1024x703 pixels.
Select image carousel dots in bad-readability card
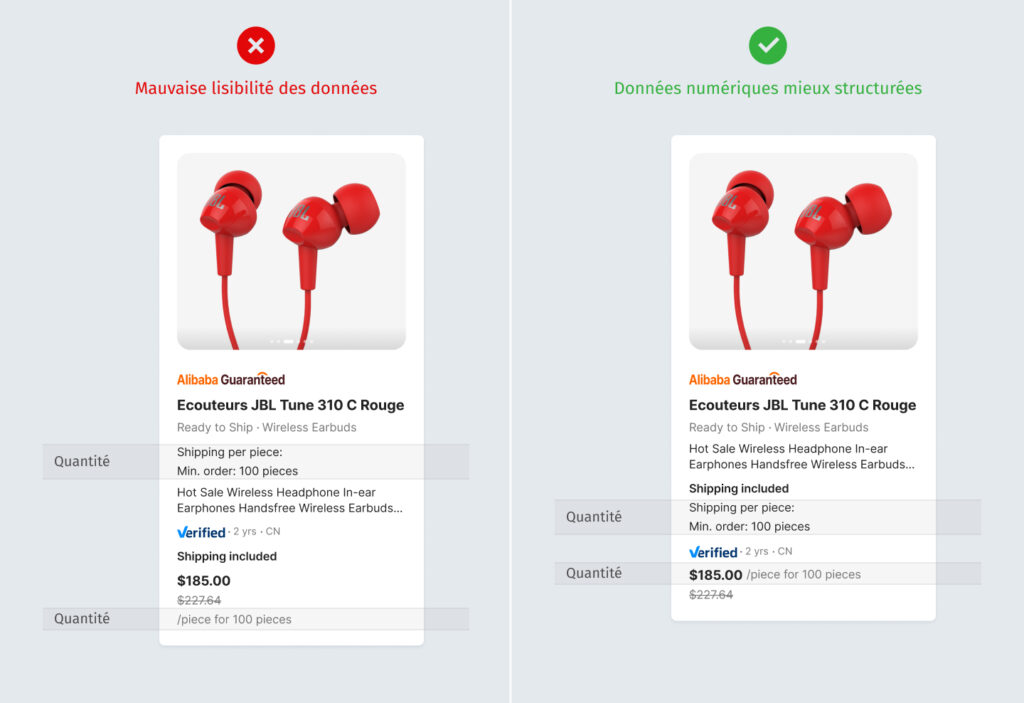point(291,341)
